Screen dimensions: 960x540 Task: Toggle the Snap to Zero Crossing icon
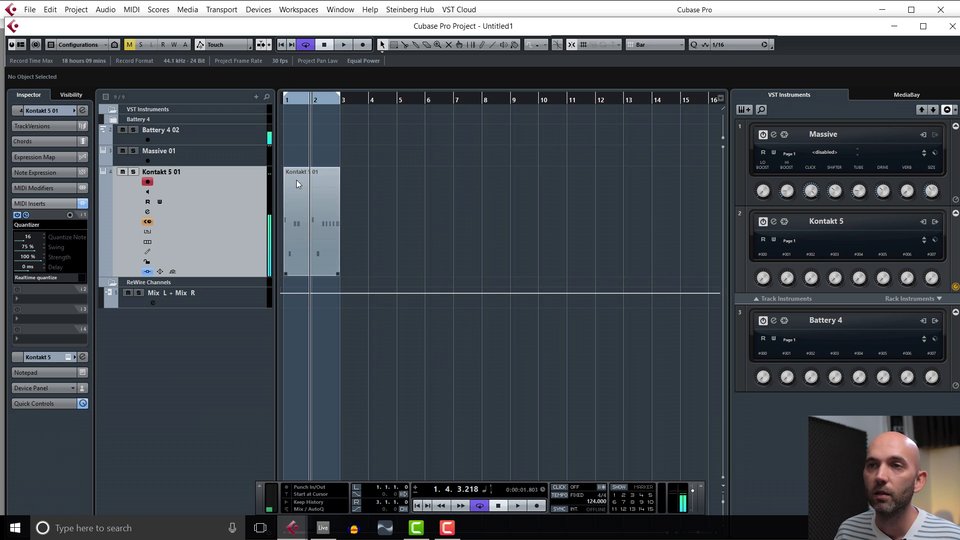point(557,45)
